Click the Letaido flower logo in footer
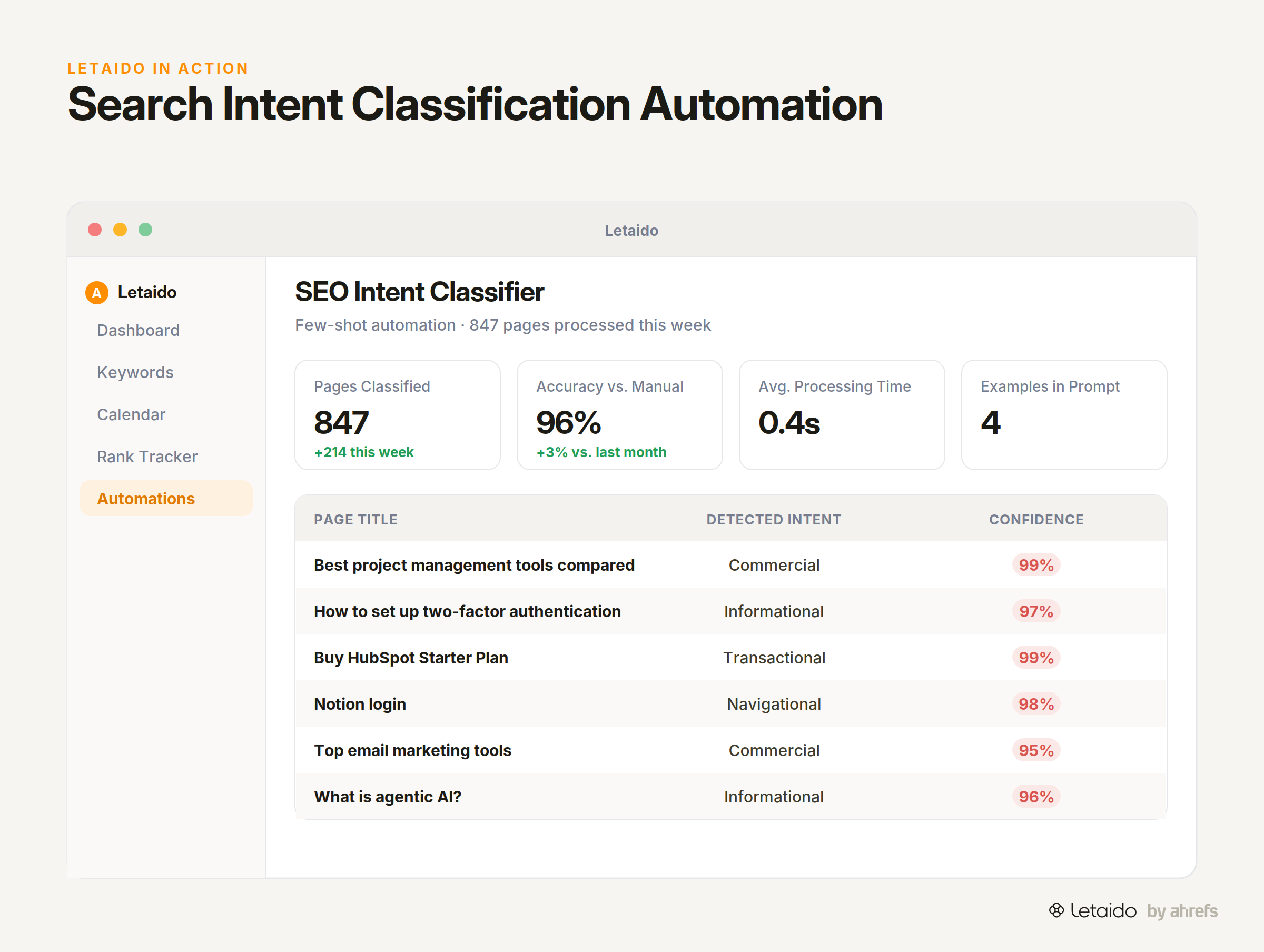This screenshot has height=952, width=1264. (x=1056, y=910)
